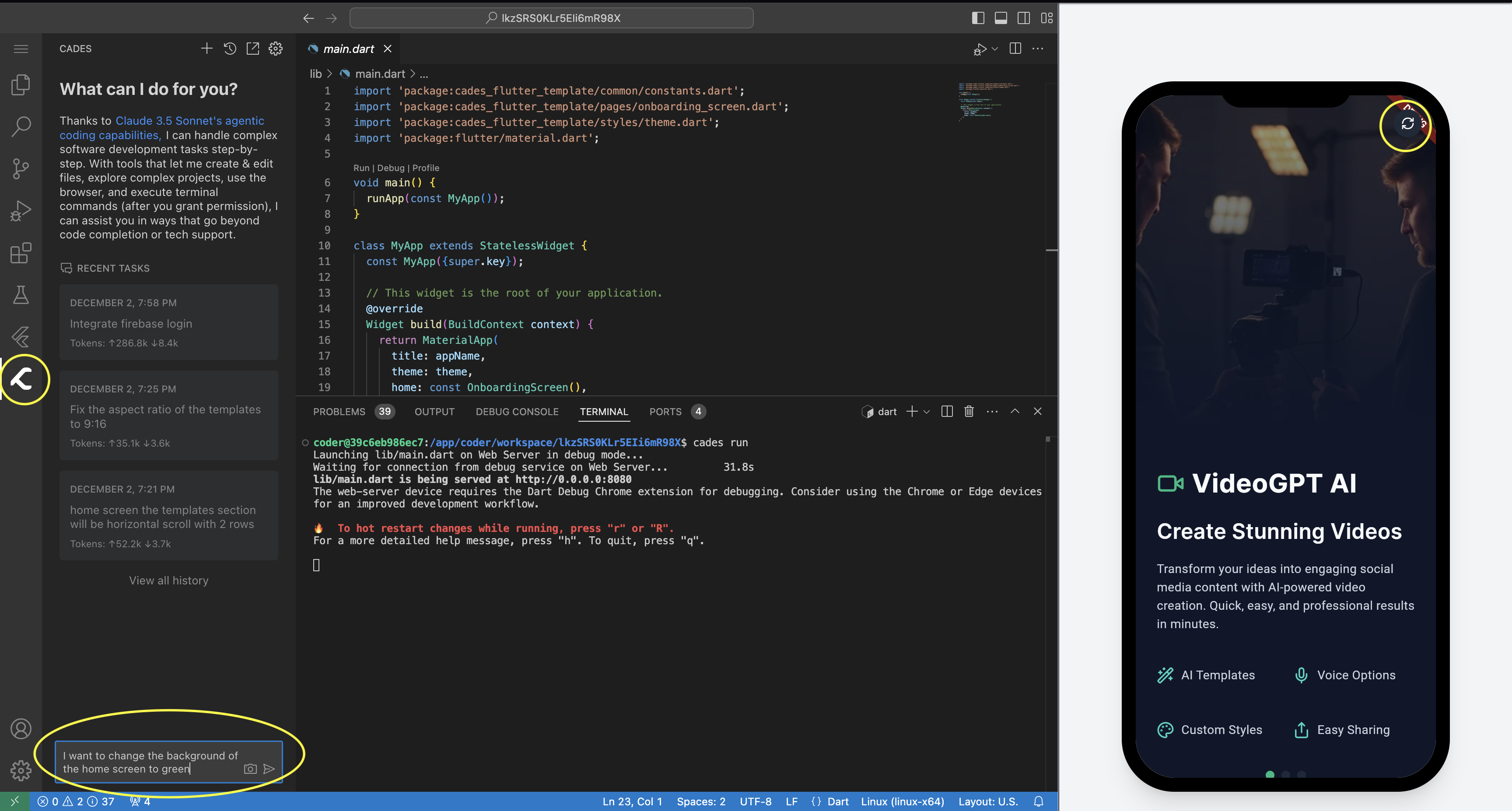Viewport: 1512px width, 811px height.
Task: Split the terminal
Action: point(947,411)
